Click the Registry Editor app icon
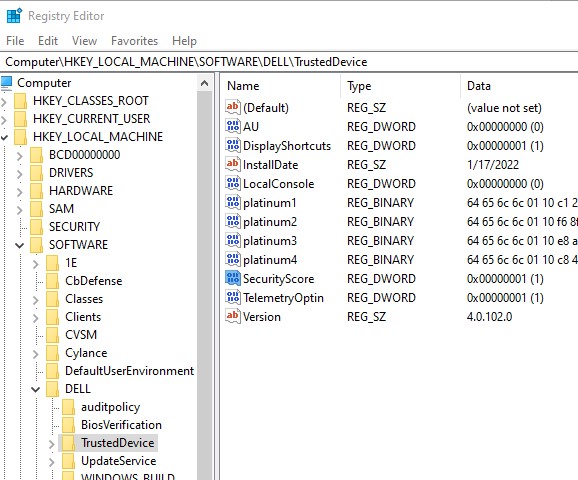This screenshot has width=578, height=480. [14, 15]
